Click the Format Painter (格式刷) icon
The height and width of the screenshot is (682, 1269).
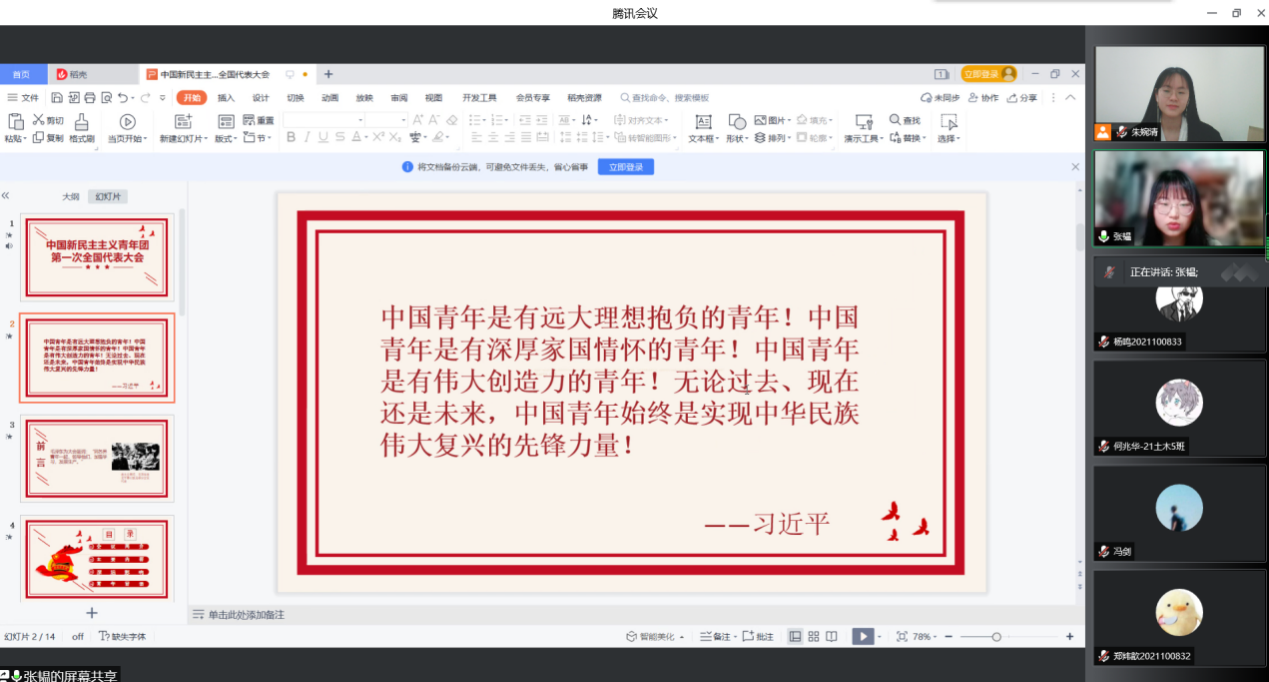coord(81,122)
